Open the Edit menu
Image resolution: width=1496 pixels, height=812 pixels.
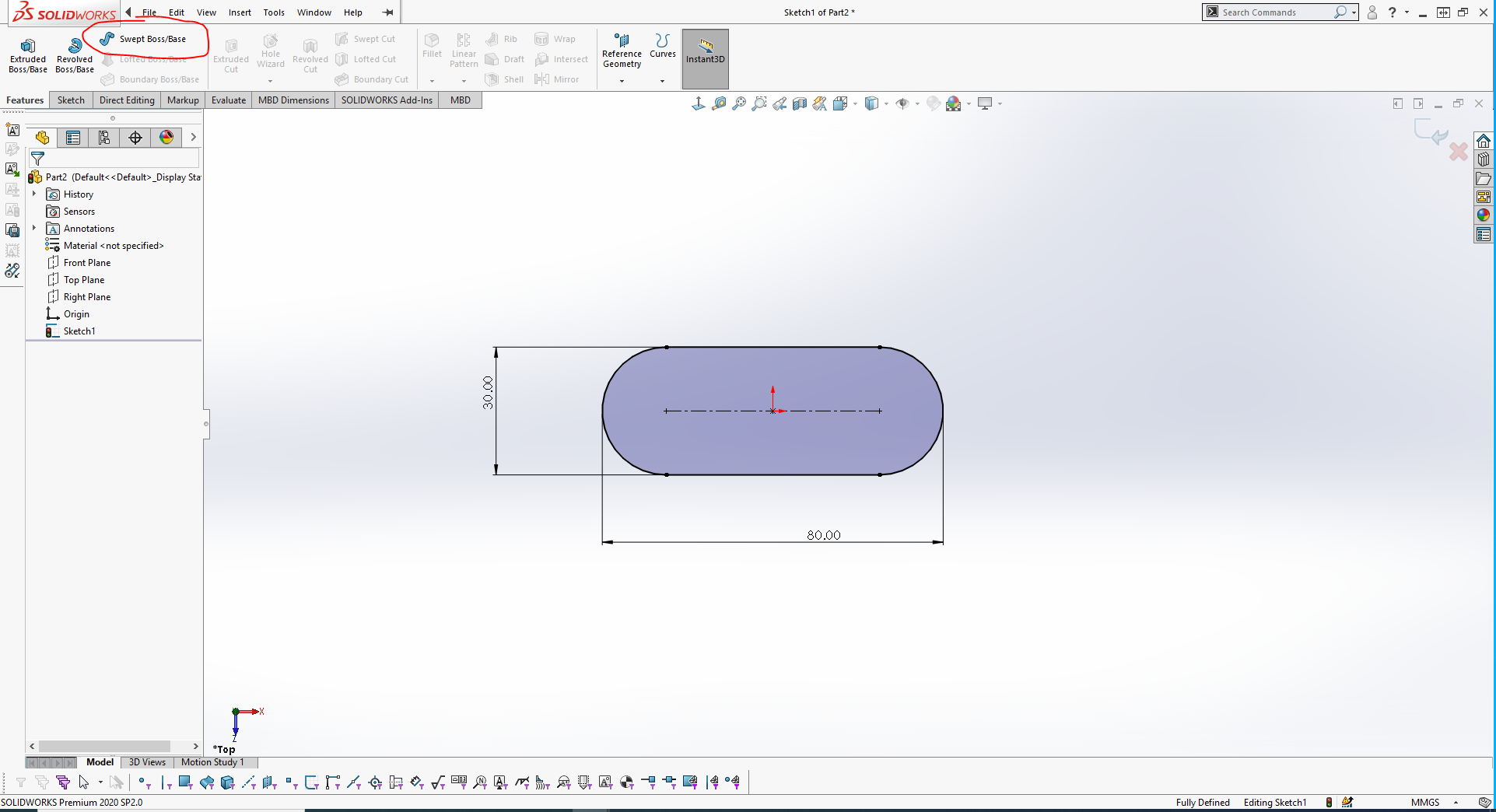177,12
